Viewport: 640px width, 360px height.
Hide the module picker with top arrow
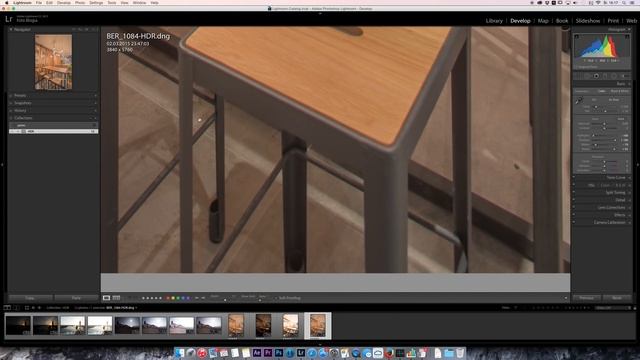click(320, 13)
